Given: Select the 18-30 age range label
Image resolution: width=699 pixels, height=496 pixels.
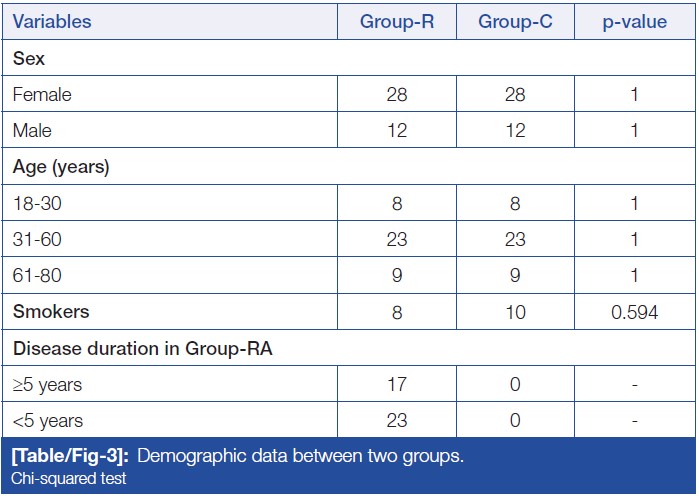Looking at the screenshot, I should pos(36,203).
